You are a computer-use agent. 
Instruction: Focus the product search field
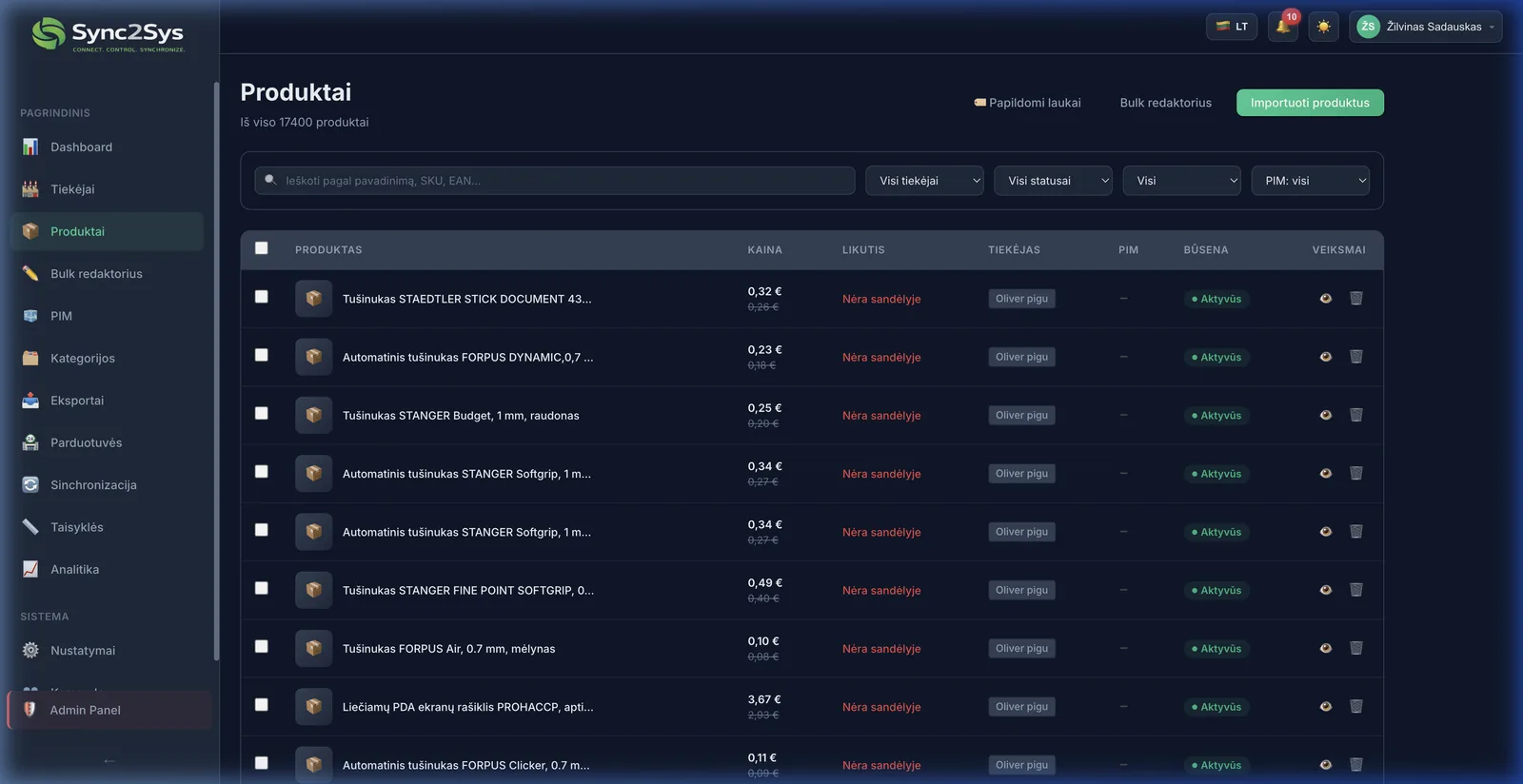coord(555,181)
